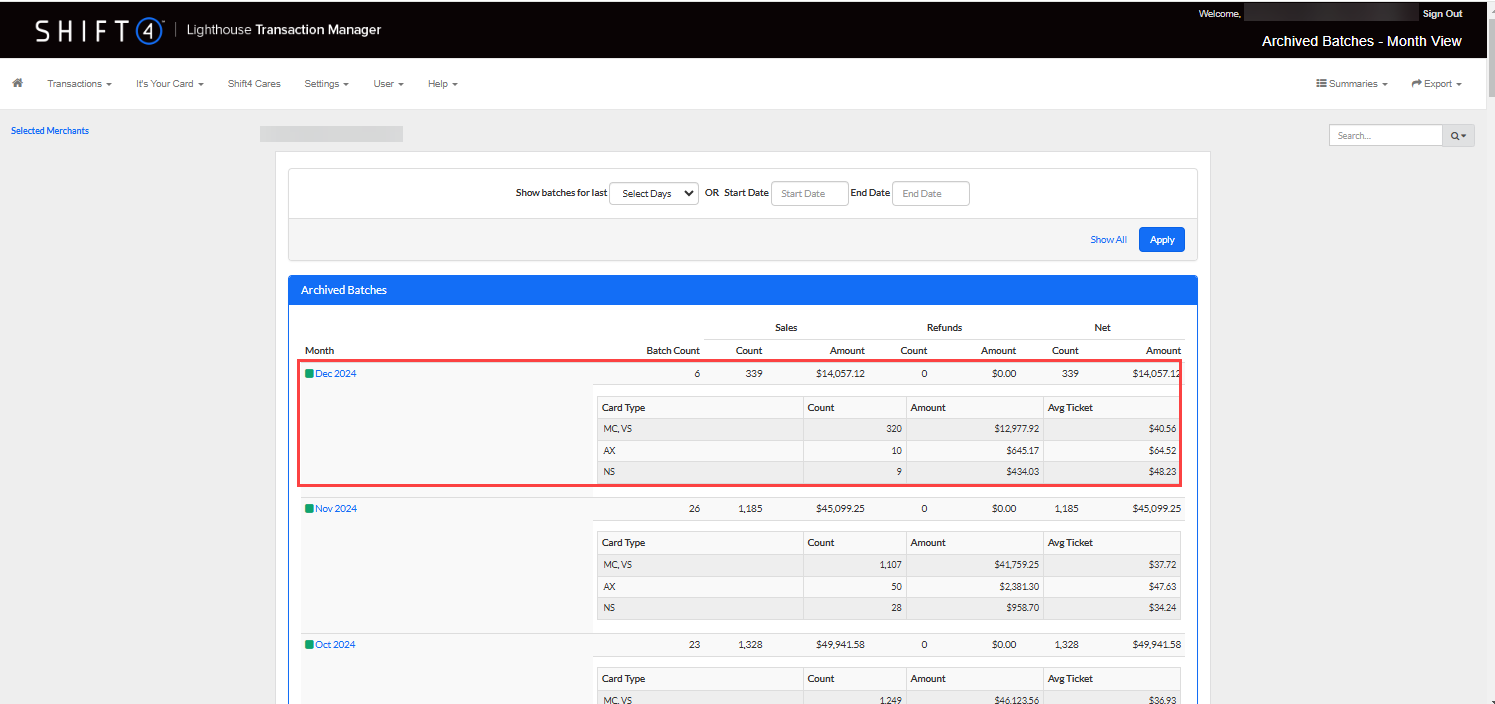Open the Transactions menu

click(x=79, y=84)
